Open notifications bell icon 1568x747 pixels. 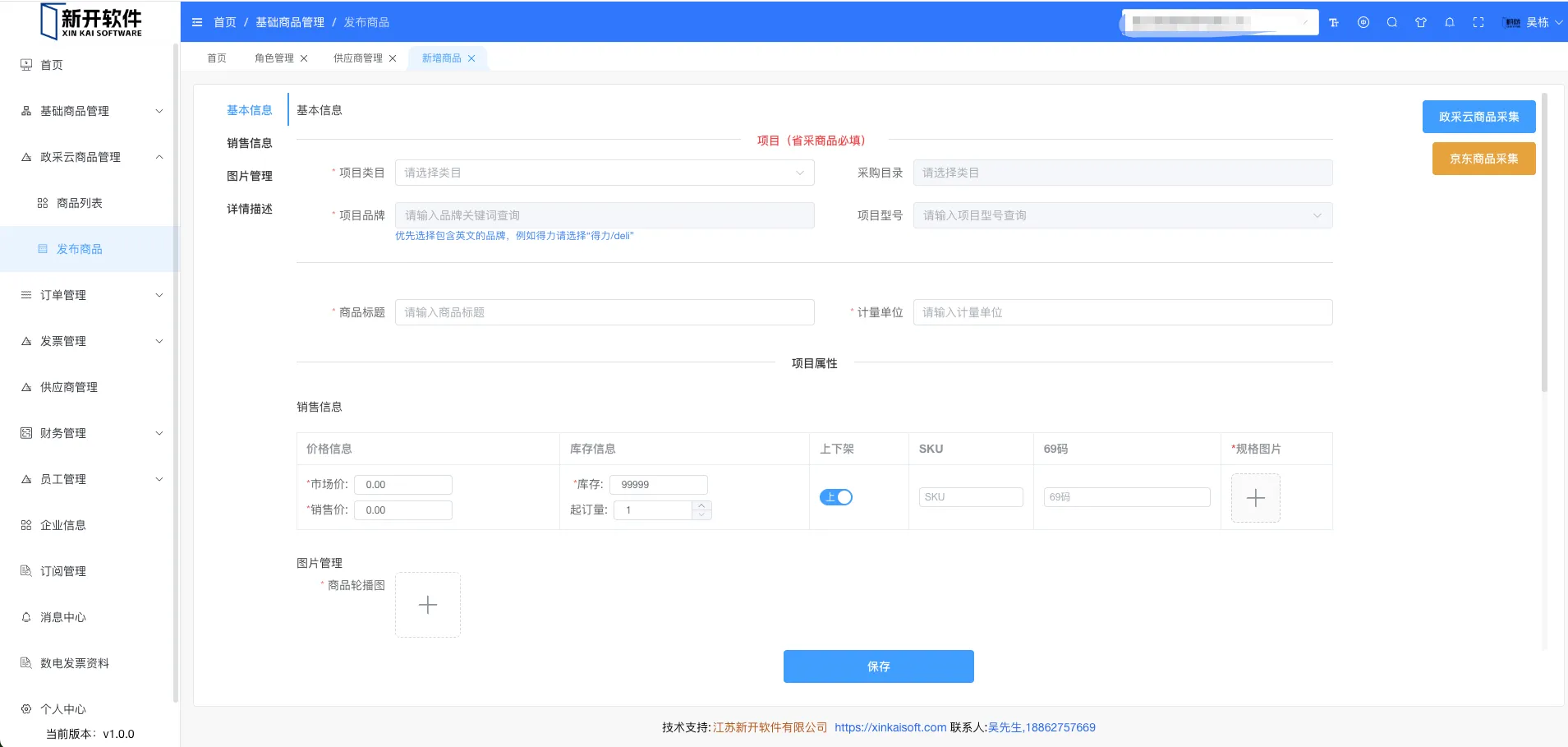(x=1450, y=23)
